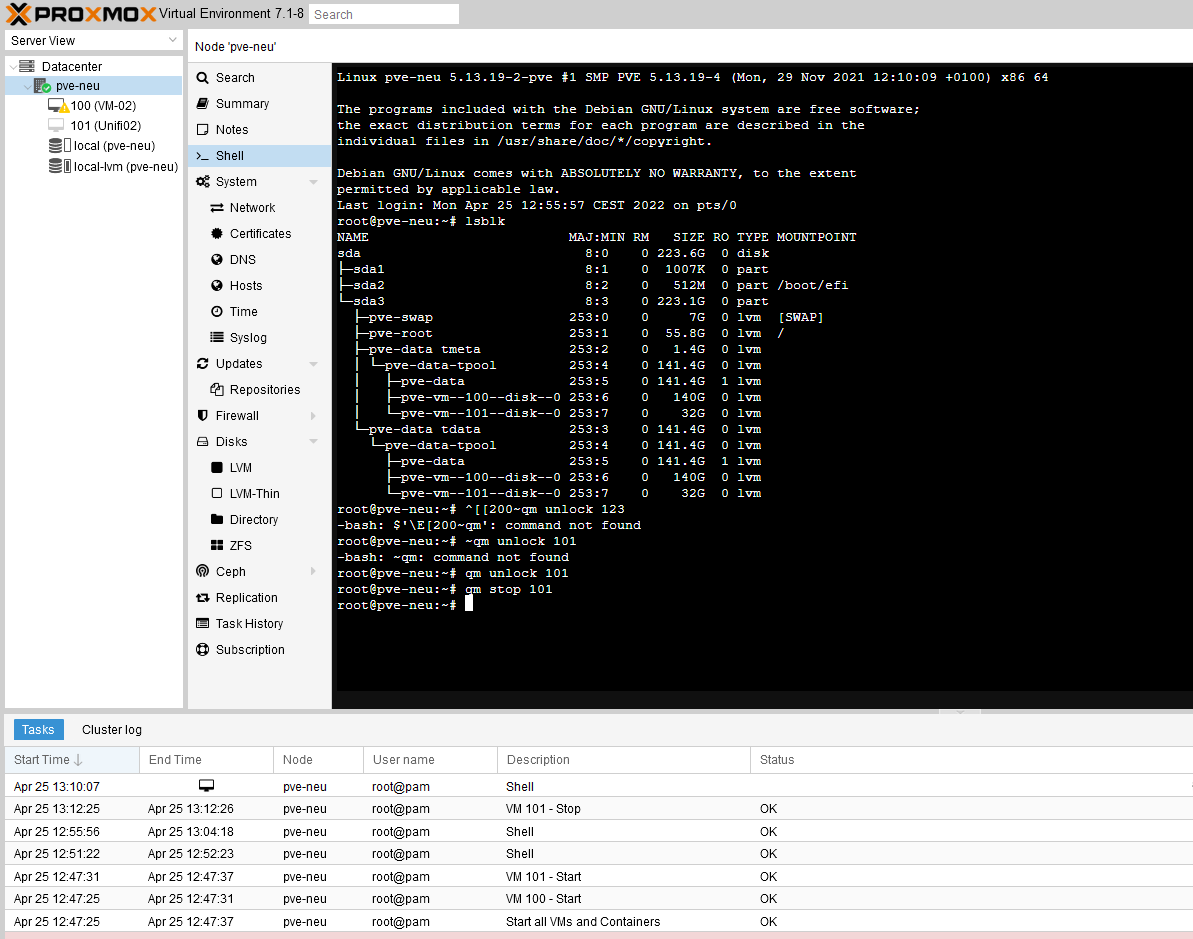The height and width of the screenshot is (939, 1193).
Task: Select the Shell task started at 12:51:22
Action: 599,854
